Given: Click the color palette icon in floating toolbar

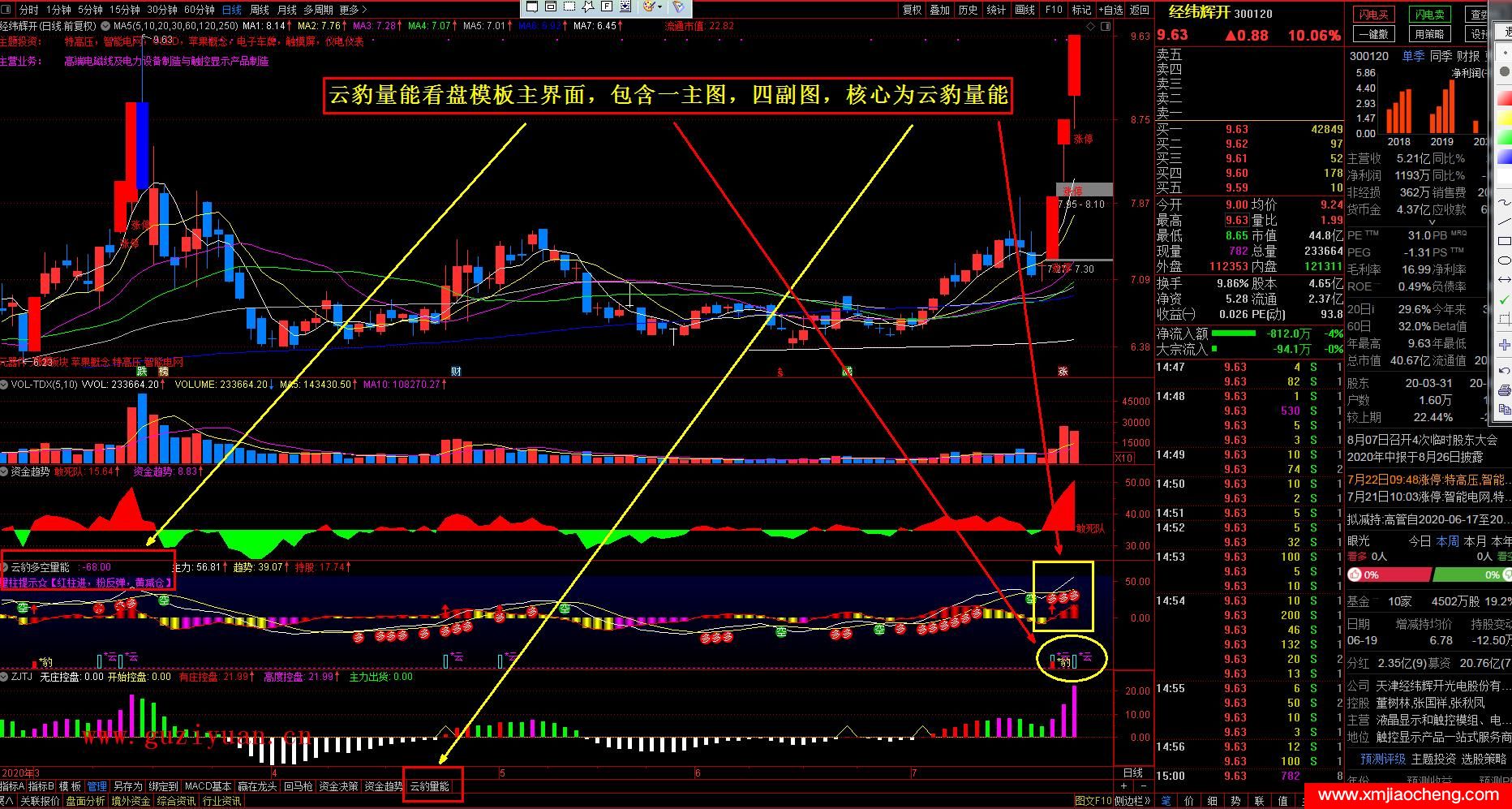Looking at the screenshot, I should [648, 7].
